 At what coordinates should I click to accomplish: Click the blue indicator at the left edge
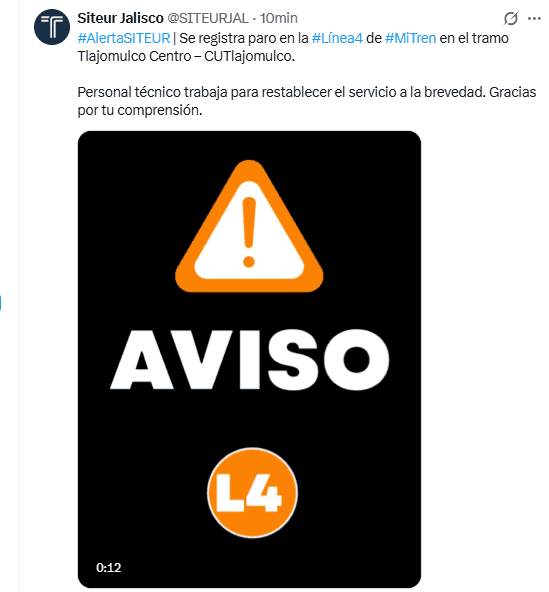point(0,303)
